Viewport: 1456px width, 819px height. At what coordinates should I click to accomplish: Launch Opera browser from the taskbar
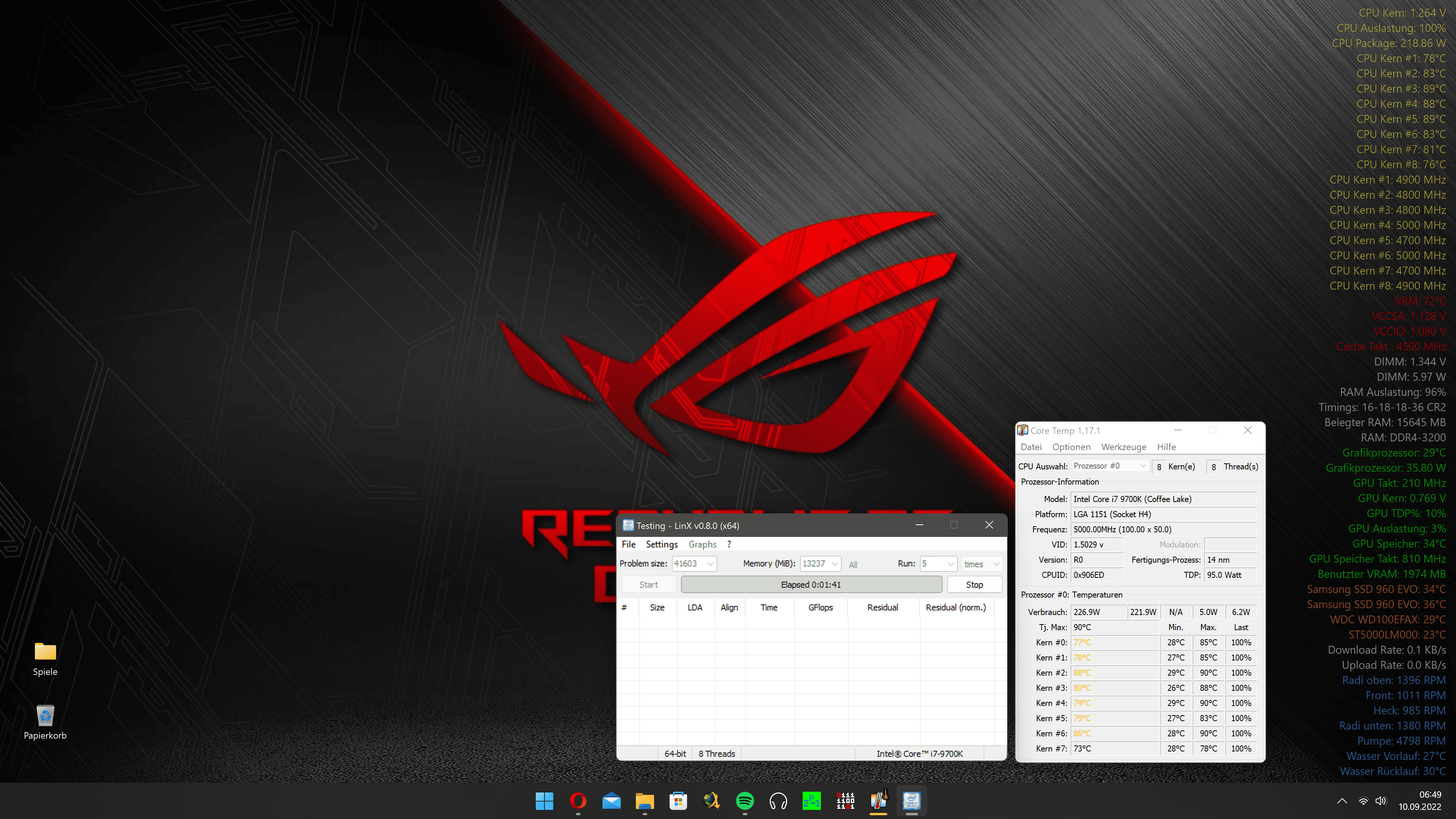tap(577, 800)
